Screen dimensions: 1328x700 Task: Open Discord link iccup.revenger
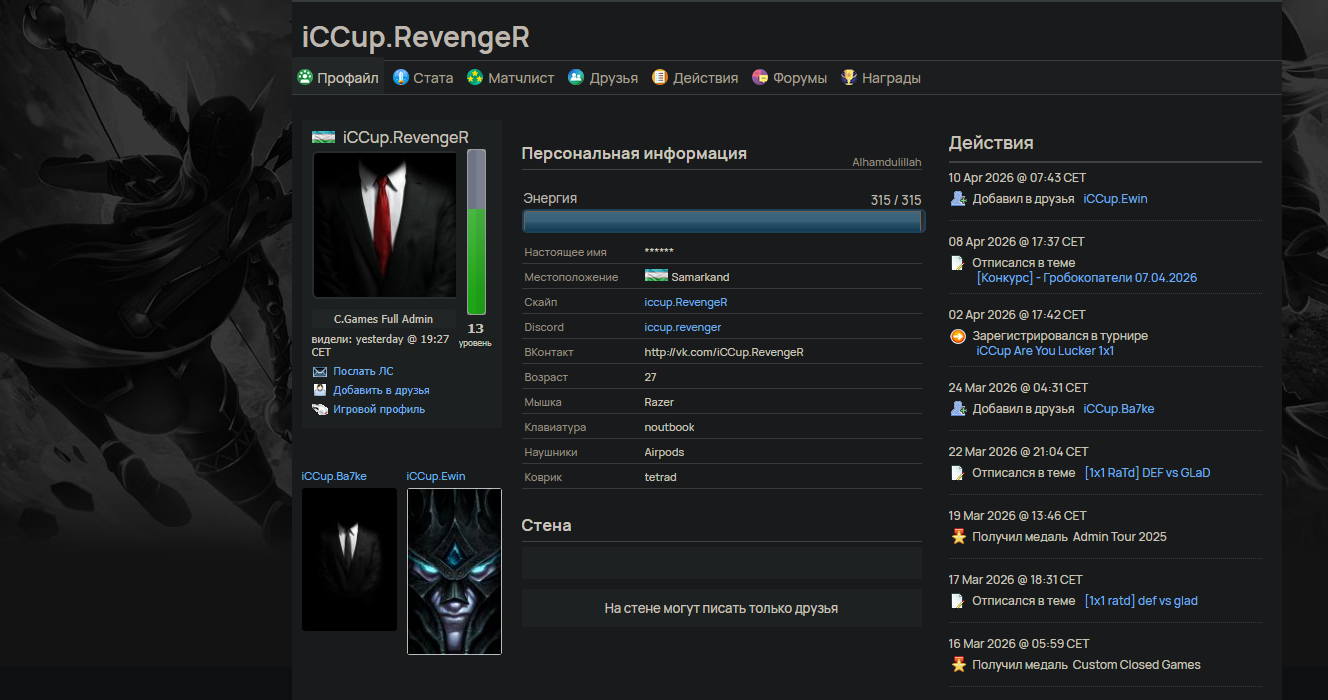pyautogui.click(x=683, y=327)
